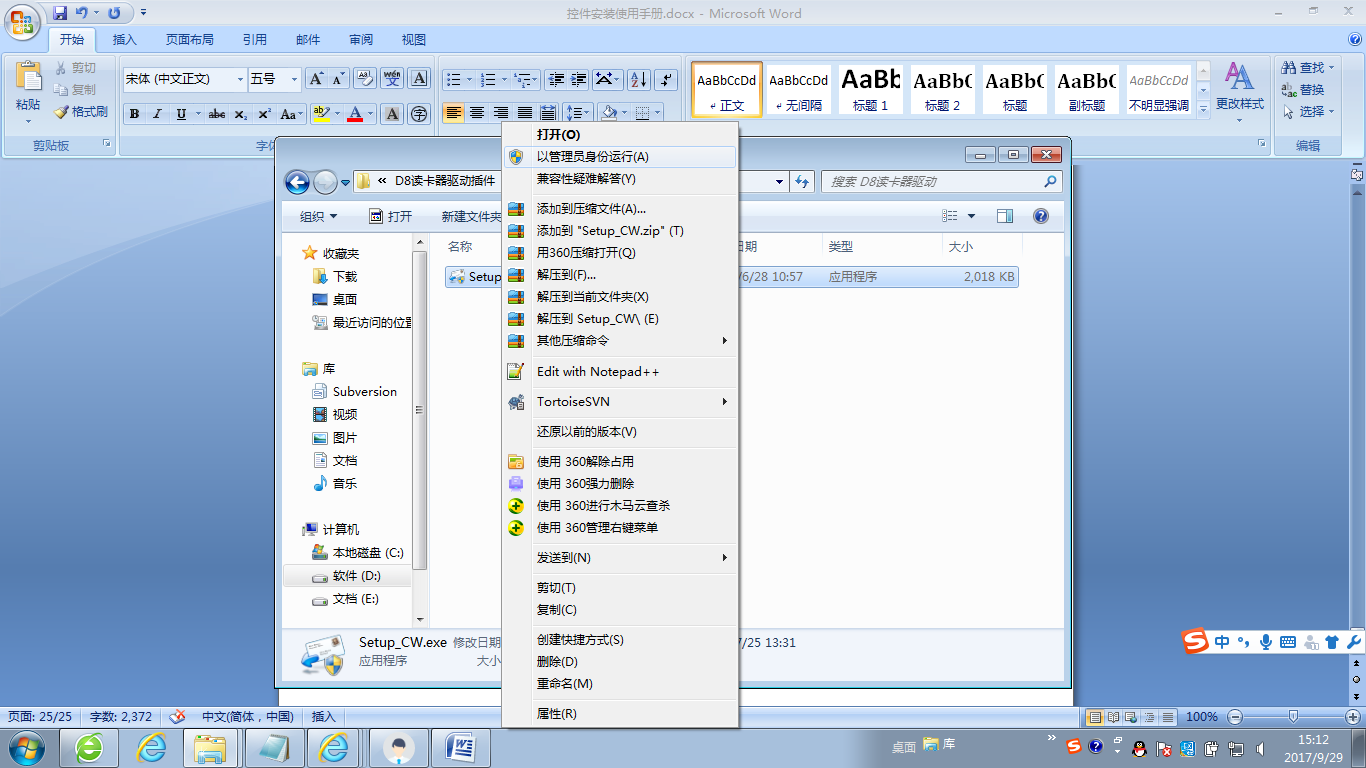Choose 以管理员身份运行(A) in context menu
Screen dimensions: 1366x768
click(x=620, y=157)
